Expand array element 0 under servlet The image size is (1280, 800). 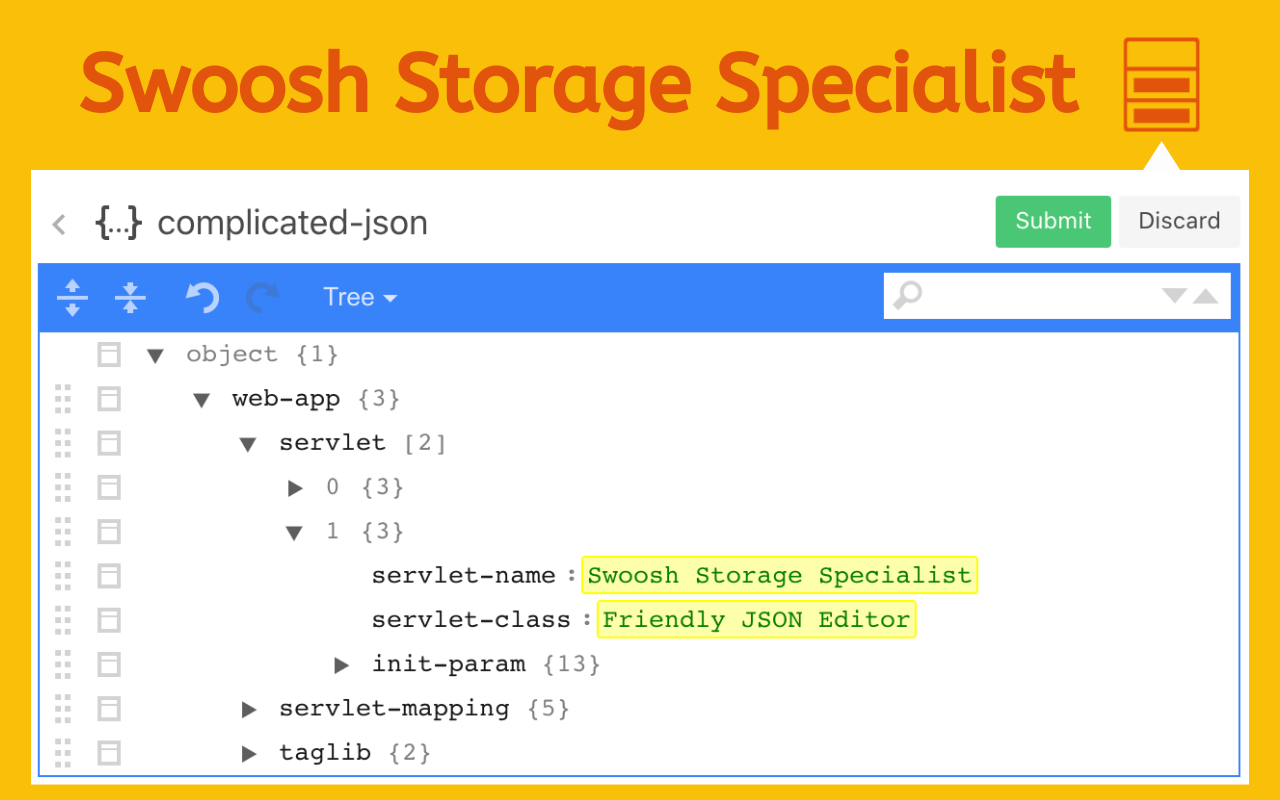point(295,487)
